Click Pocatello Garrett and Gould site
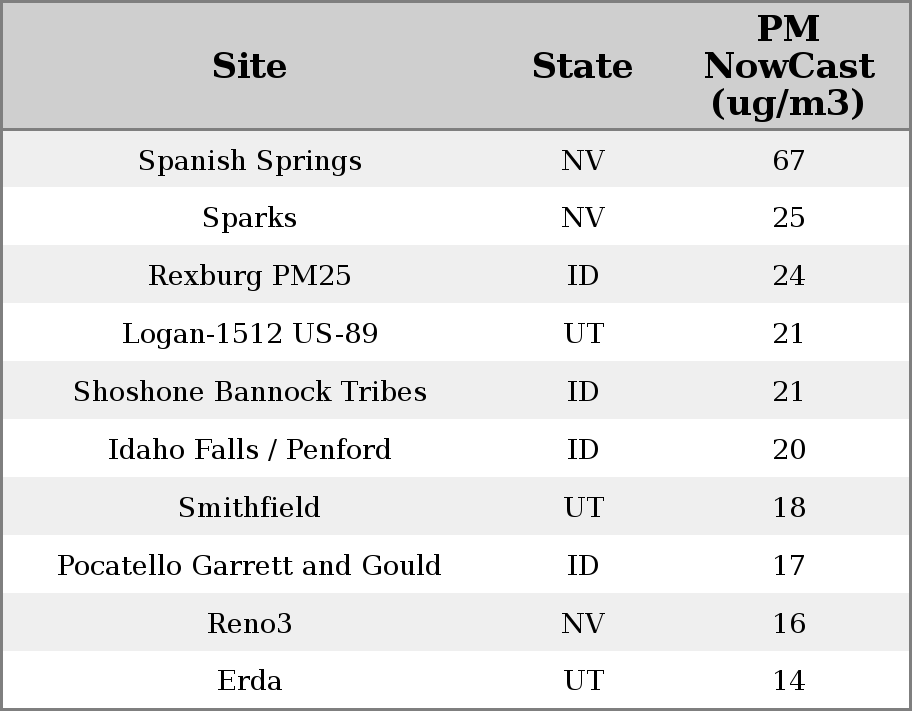This screenshot has width=912, height=711. click(249, 566)
